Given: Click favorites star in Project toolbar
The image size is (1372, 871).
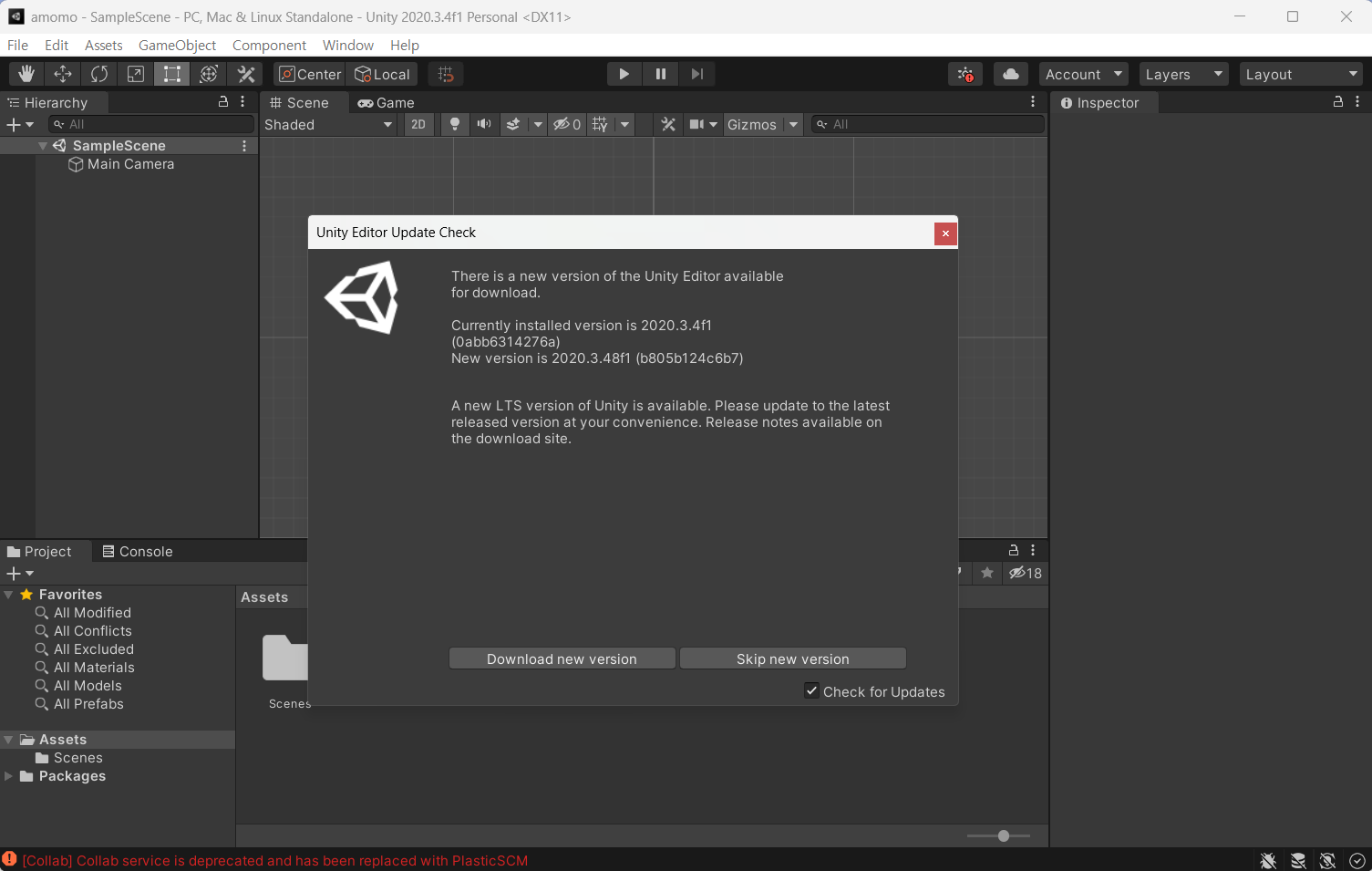Looking at the screenshot, I should [987, 573].
